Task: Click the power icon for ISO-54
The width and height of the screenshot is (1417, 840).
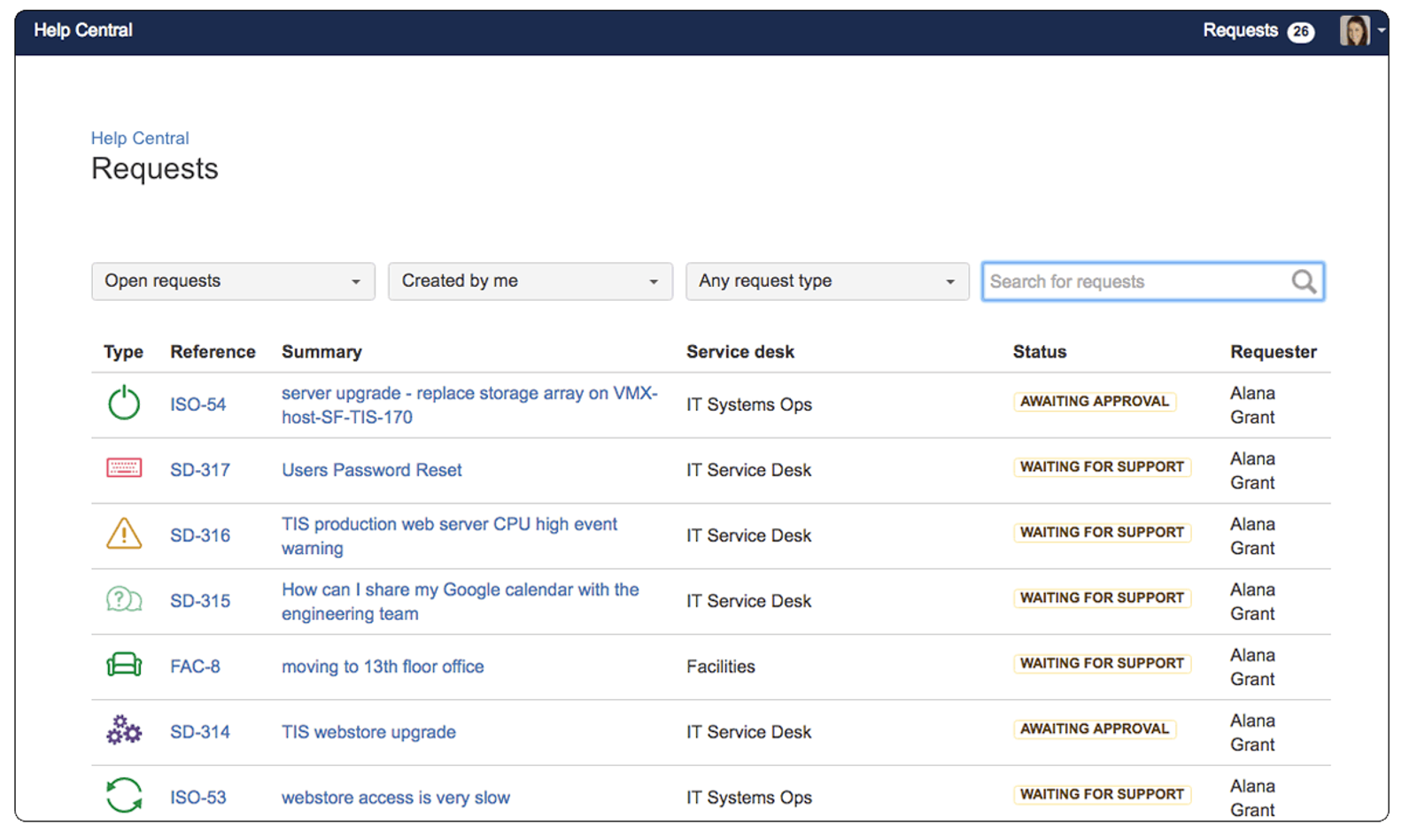Action: coord(124,403)
